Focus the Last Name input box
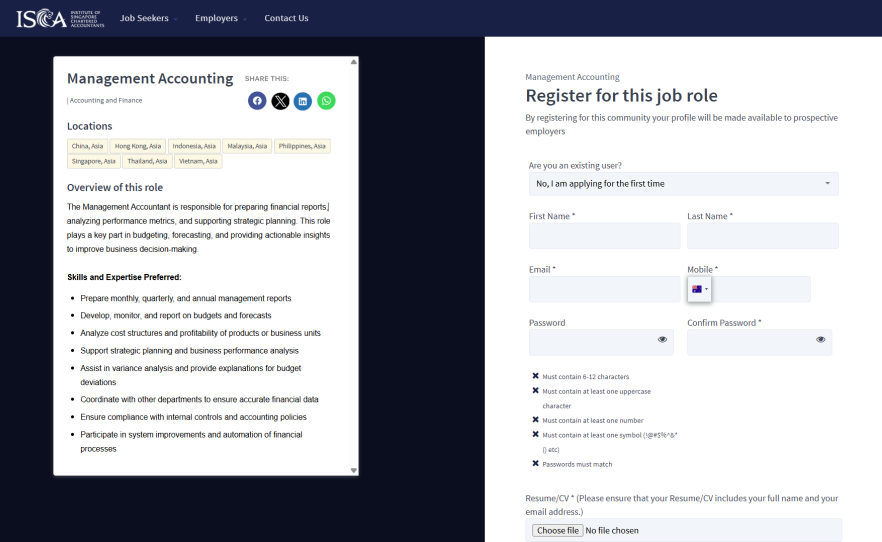 point(762,236)
